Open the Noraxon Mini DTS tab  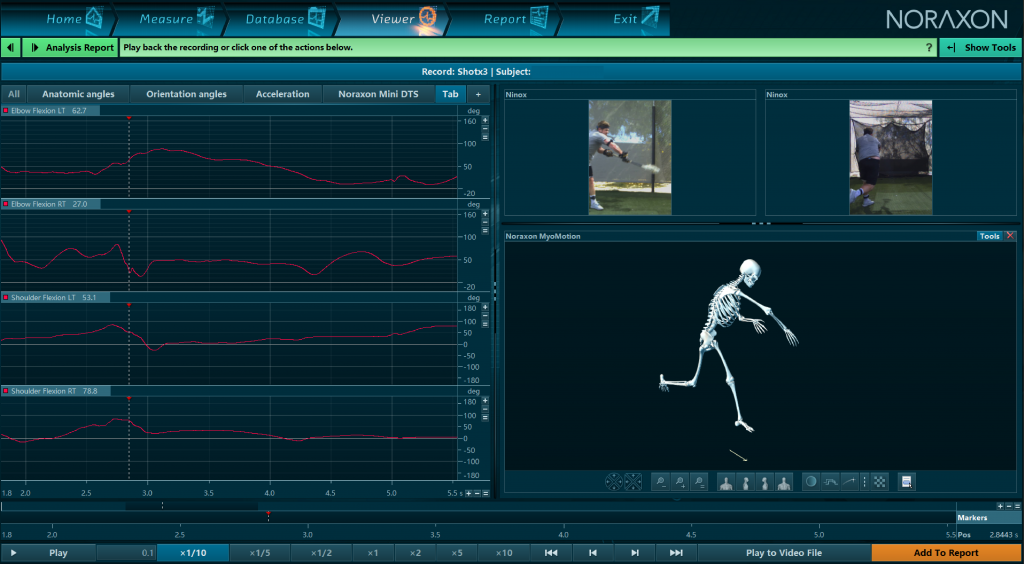(x=379, y=94)
